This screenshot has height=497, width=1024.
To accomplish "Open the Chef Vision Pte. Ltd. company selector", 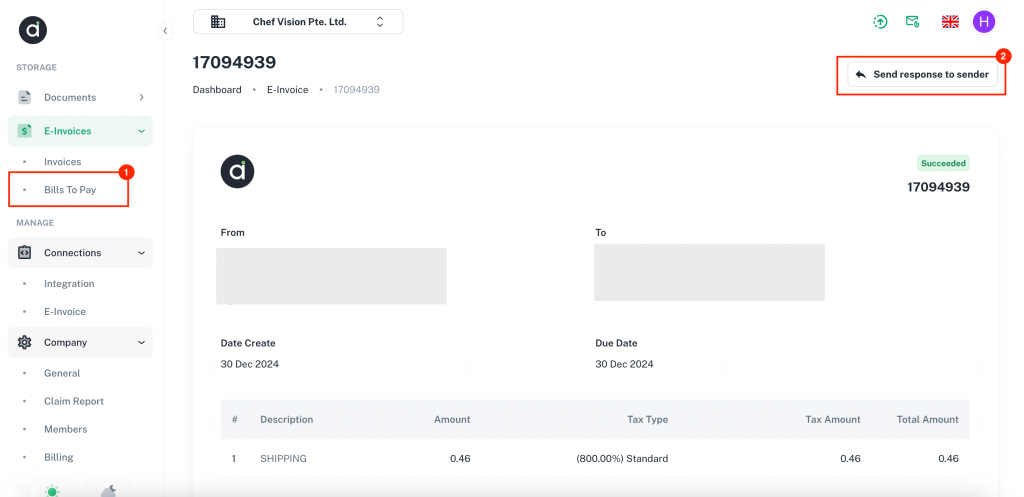I will point(298,22).
